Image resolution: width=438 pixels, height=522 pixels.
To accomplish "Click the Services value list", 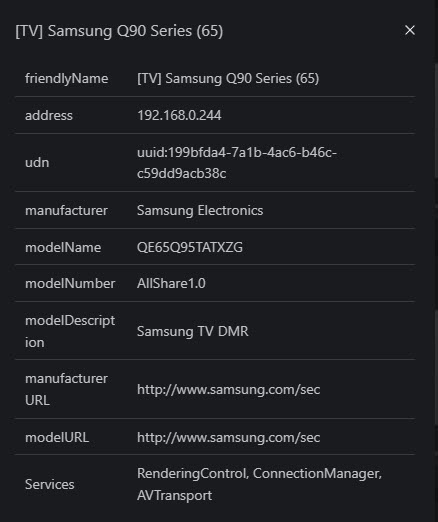I will click(x=259, y=484).
